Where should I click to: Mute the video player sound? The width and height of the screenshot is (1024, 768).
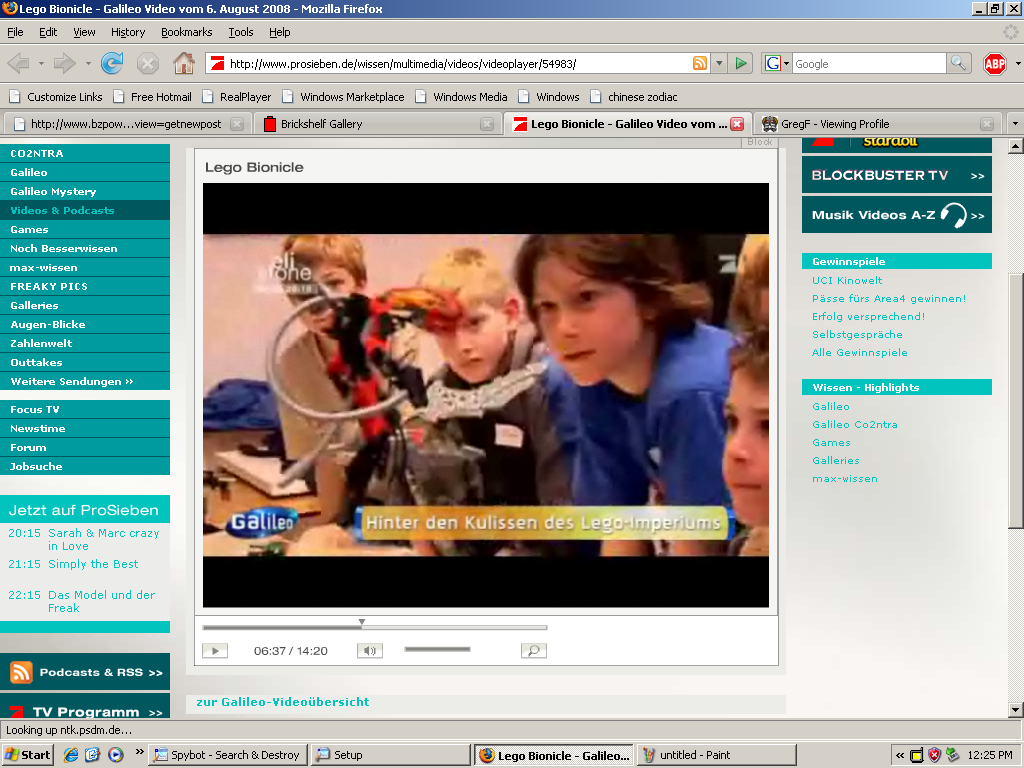click(370, 650)
